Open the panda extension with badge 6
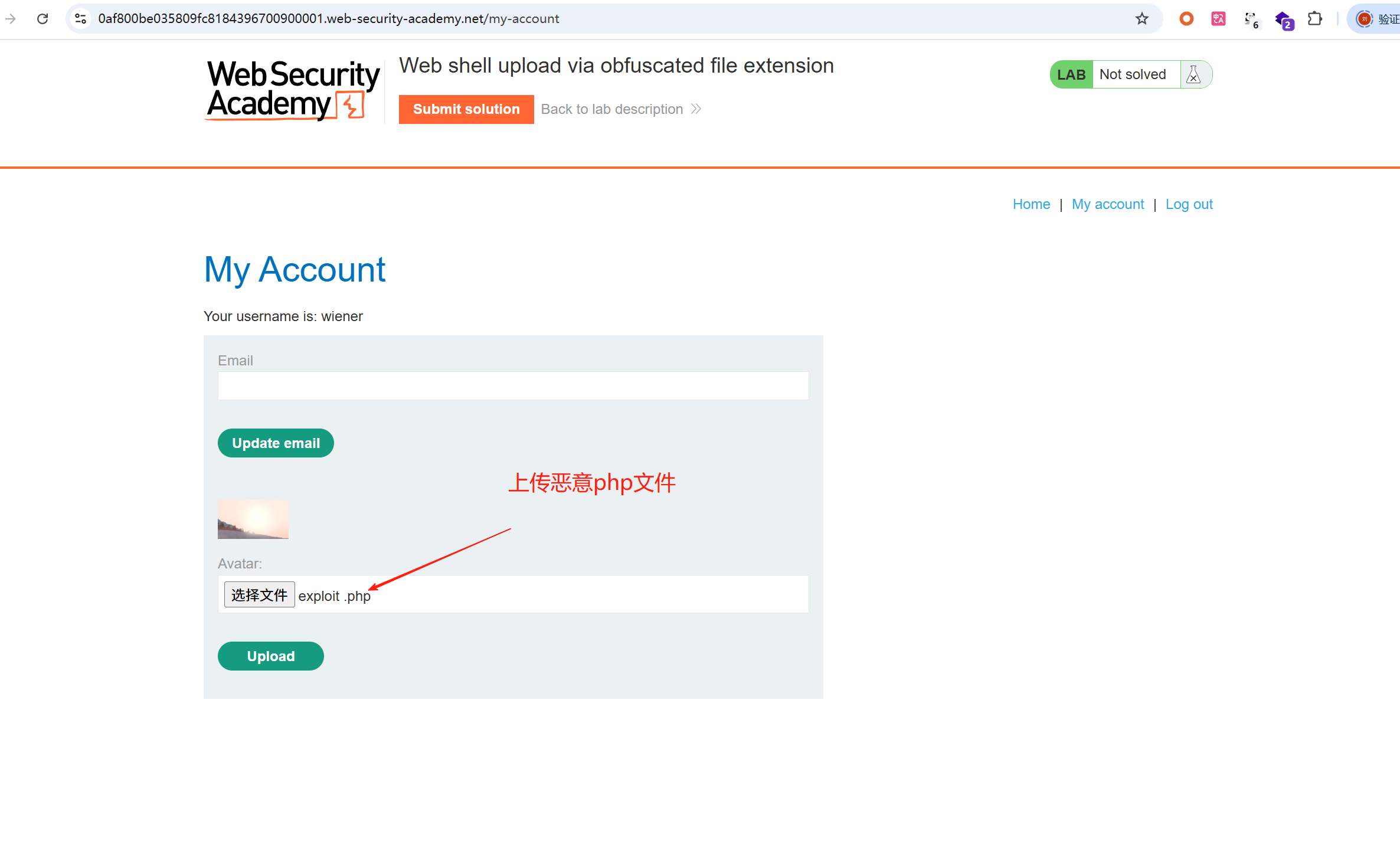Image resolution: width=1400 pixels, height=850 pixels. pos(1251,20)
